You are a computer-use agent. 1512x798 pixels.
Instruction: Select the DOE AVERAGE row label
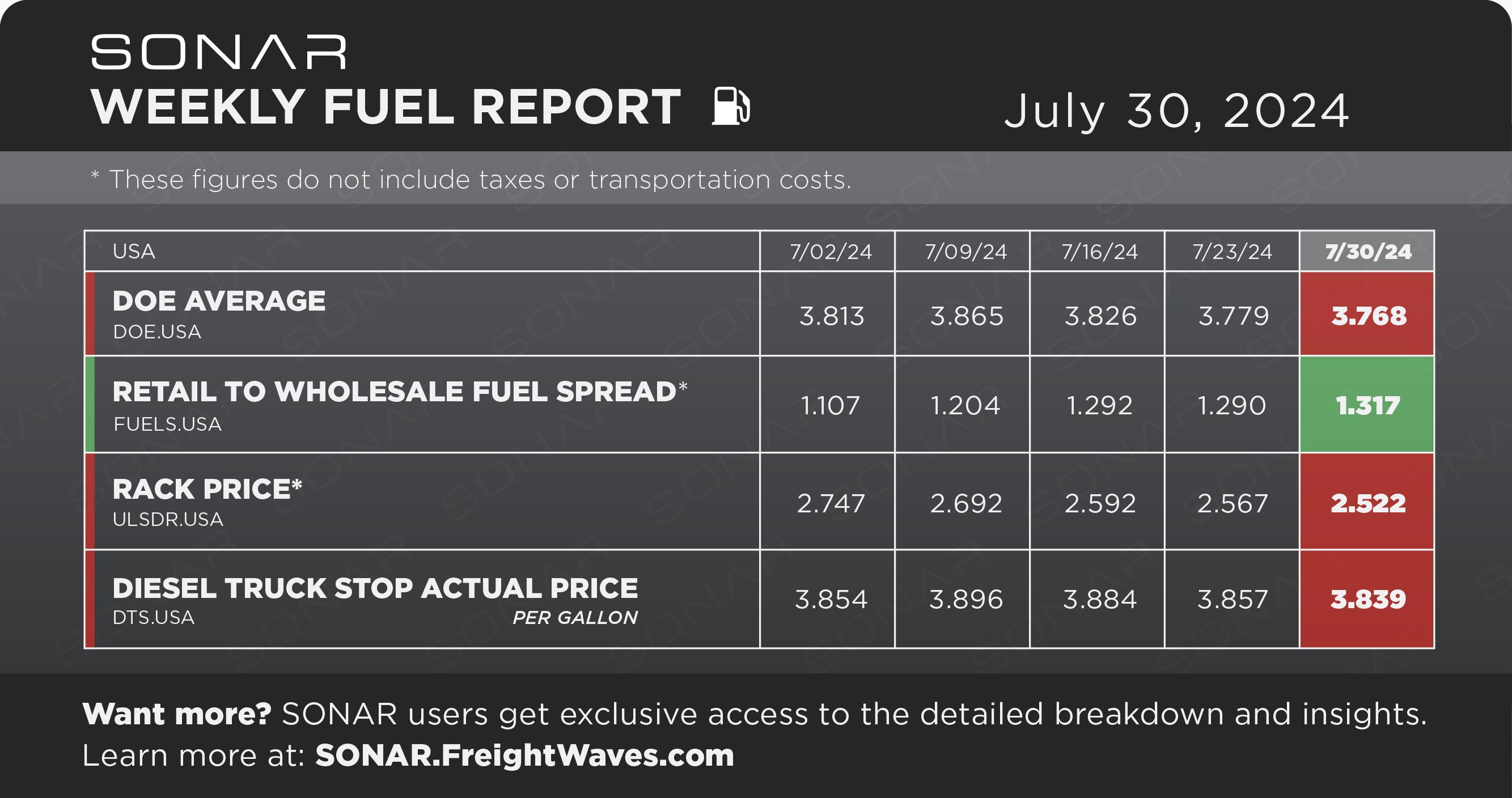pos(219,301)
